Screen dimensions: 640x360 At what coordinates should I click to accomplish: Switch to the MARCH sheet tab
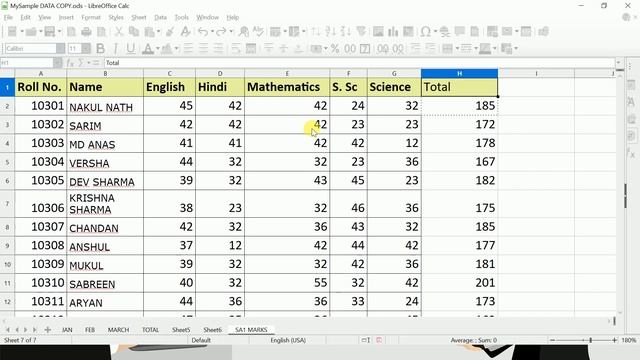(x=118, y=329)
